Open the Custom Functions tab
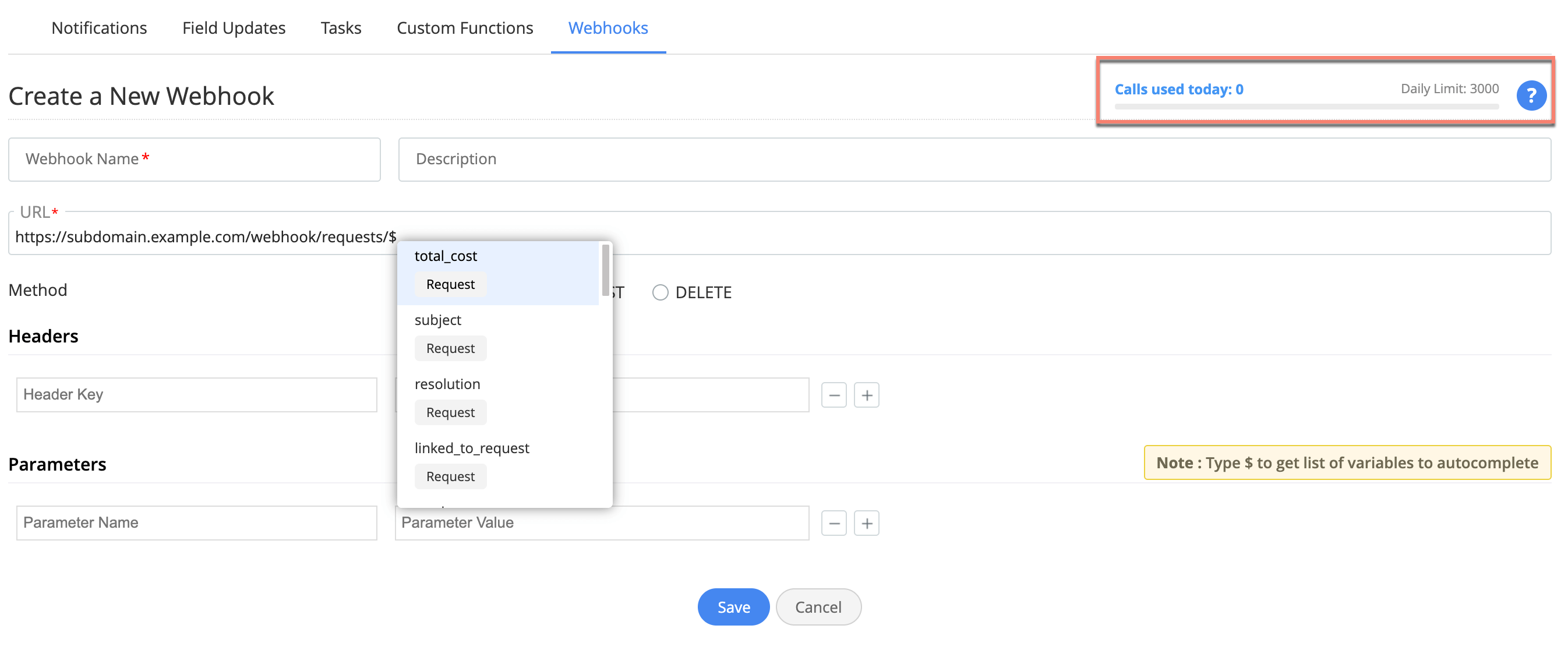 tap(464, 28)
